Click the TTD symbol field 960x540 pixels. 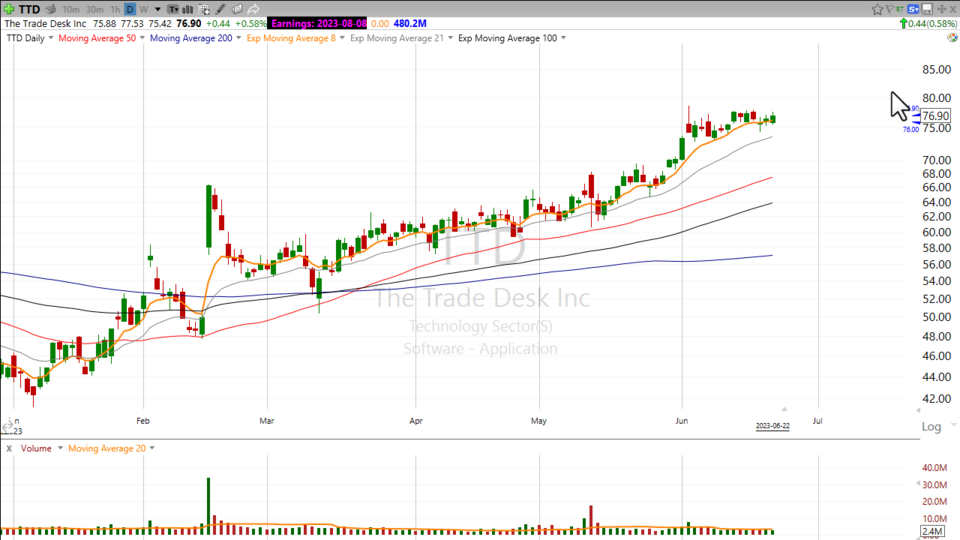[x=29, y=9]
